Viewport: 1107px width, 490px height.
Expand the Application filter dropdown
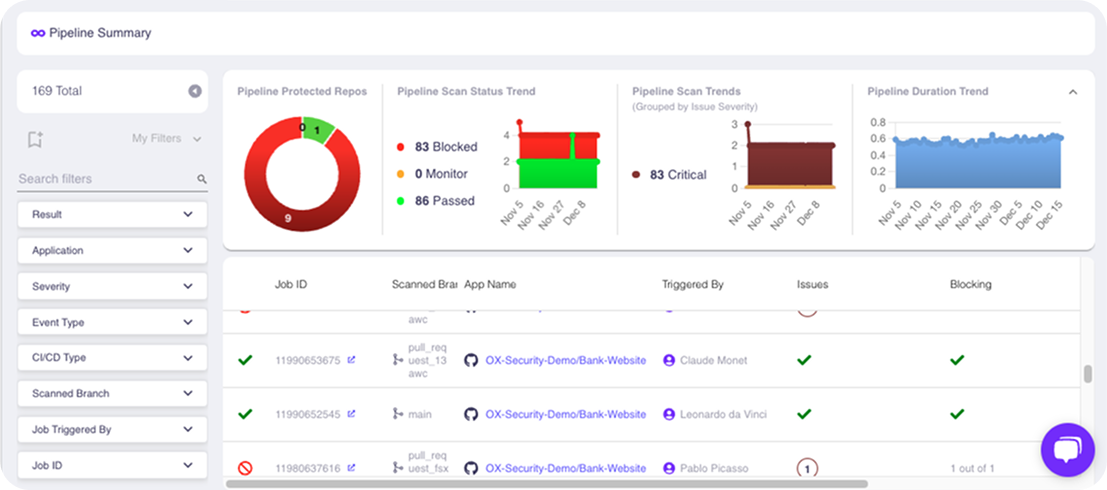(112, 251)
